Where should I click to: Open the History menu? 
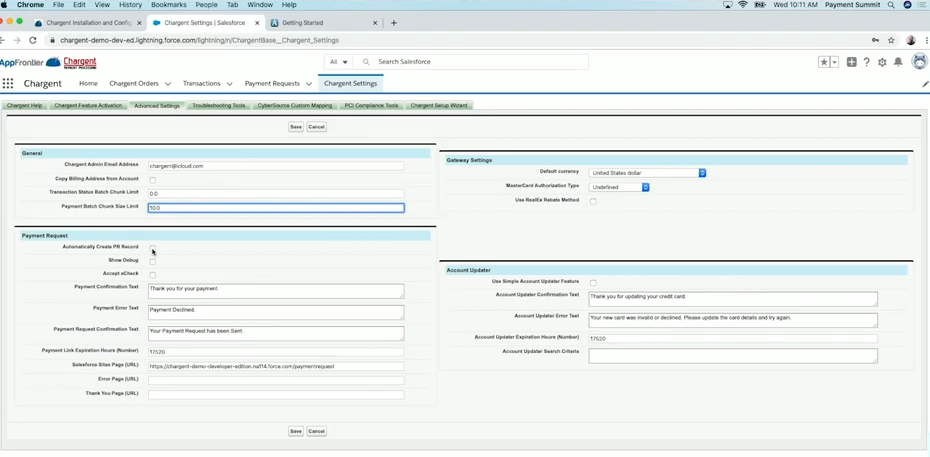coord(130,5)
